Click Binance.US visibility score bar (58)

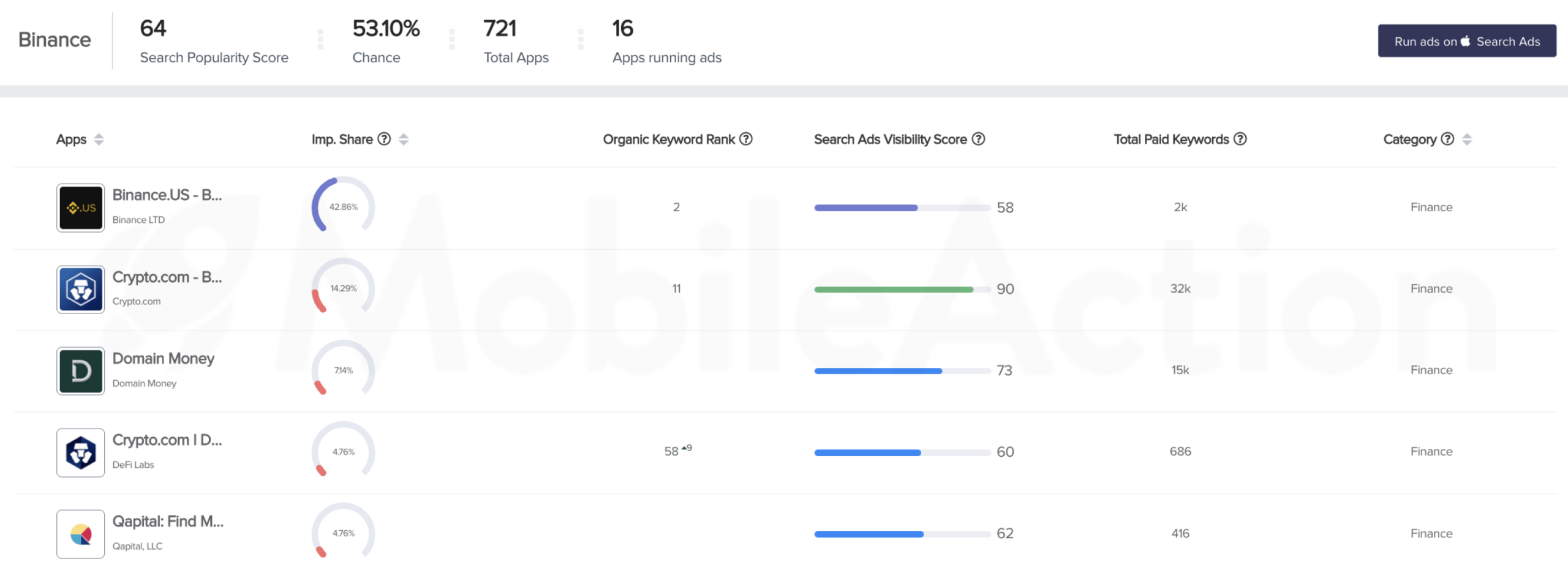pyautogui.click(x=902, y=208)
